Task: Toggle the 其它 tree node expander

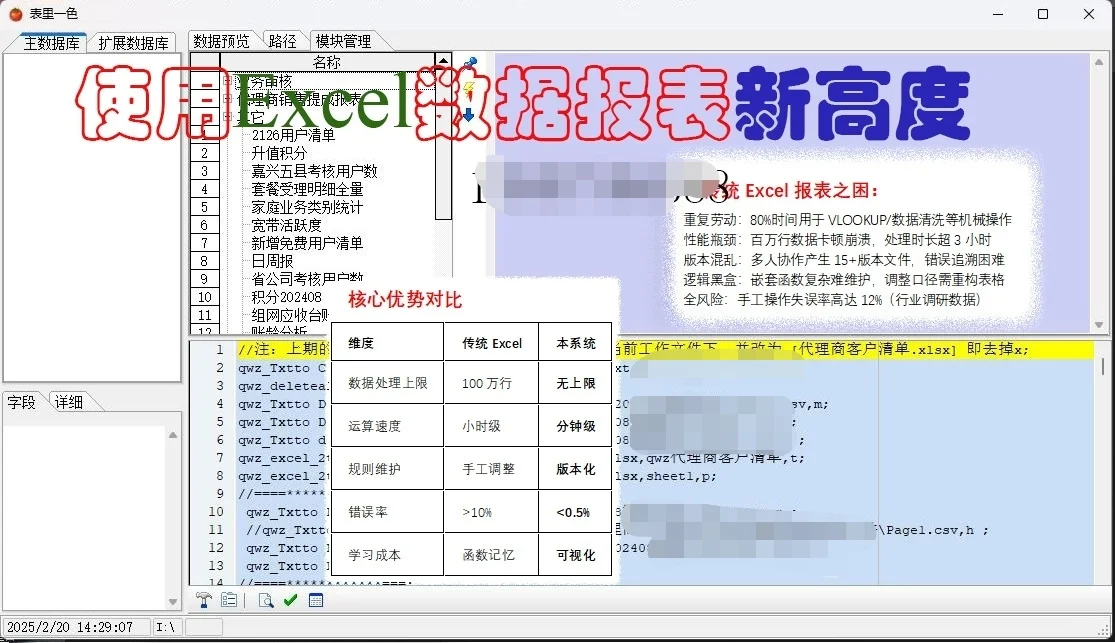Action: (x=228, y=116)
